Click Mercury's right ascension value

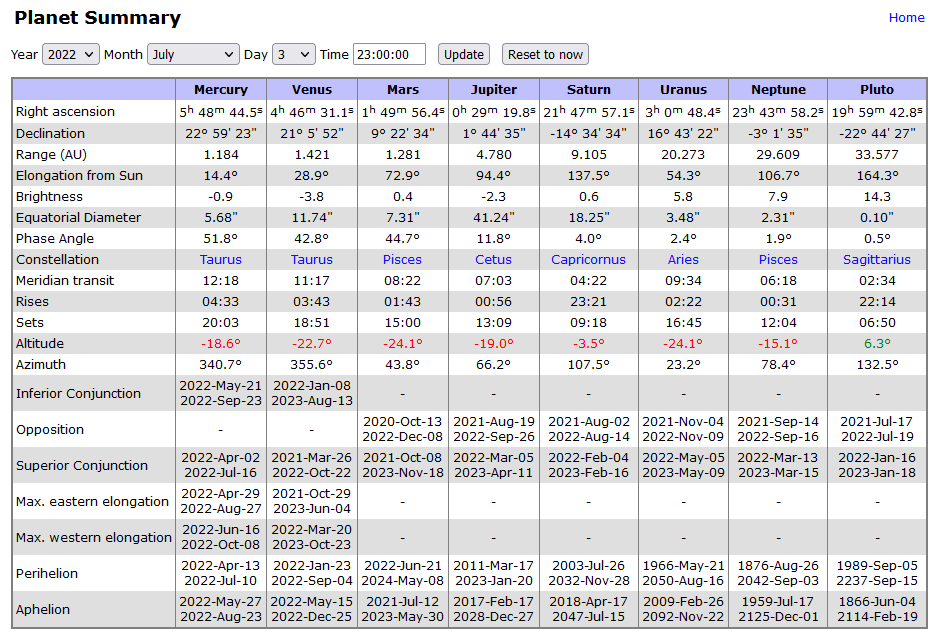(221, 111)
